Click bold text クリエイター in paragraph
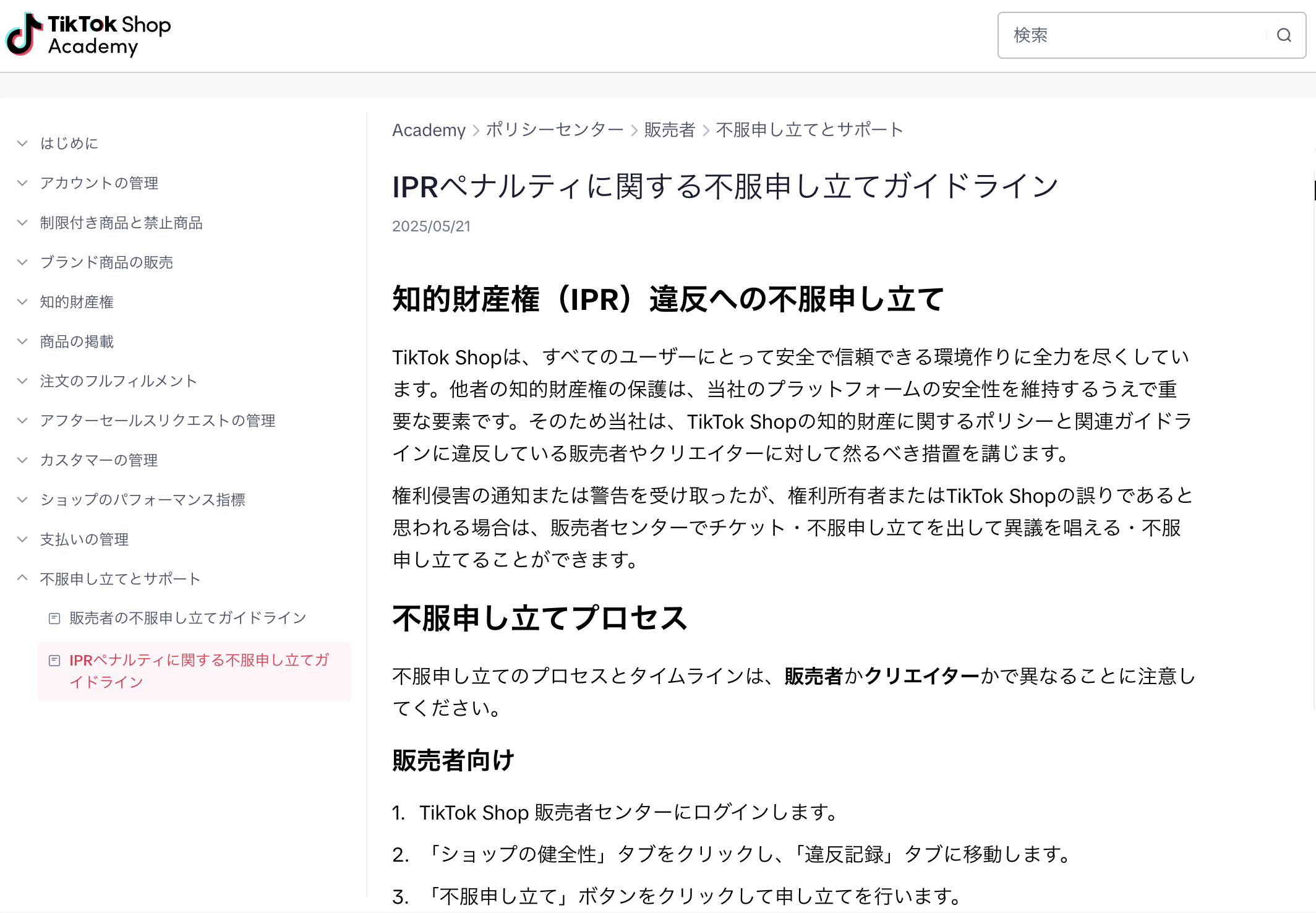 coord(922,676)
